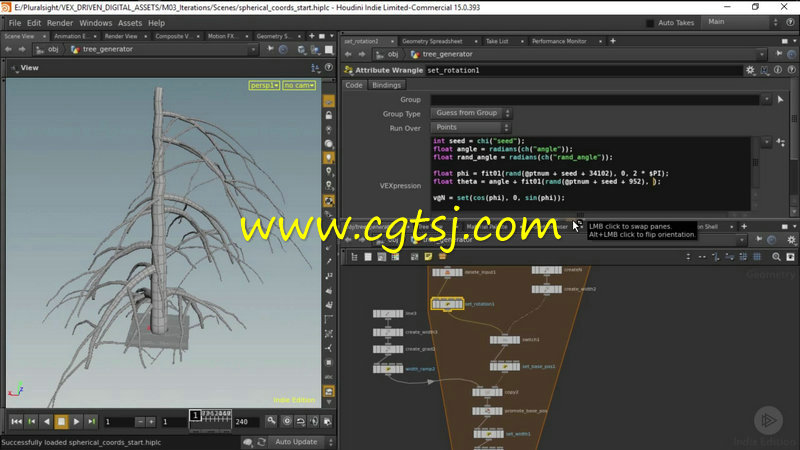Click the network view search magnifier

(776, 257)
